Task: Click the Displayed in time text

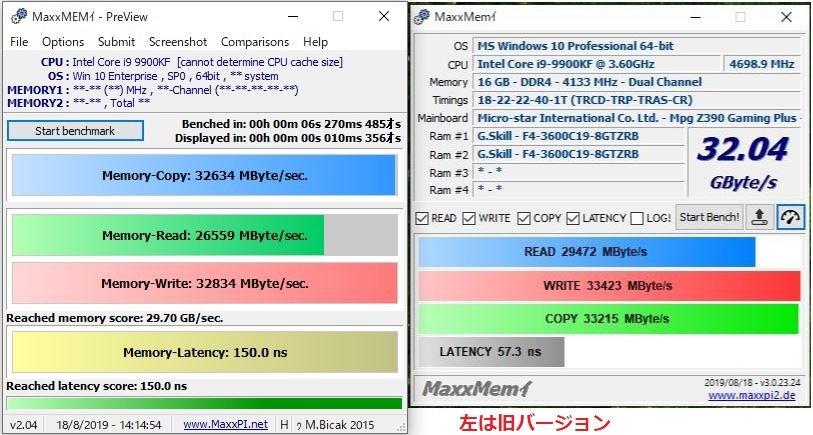Action: click(x=288, y=138)
